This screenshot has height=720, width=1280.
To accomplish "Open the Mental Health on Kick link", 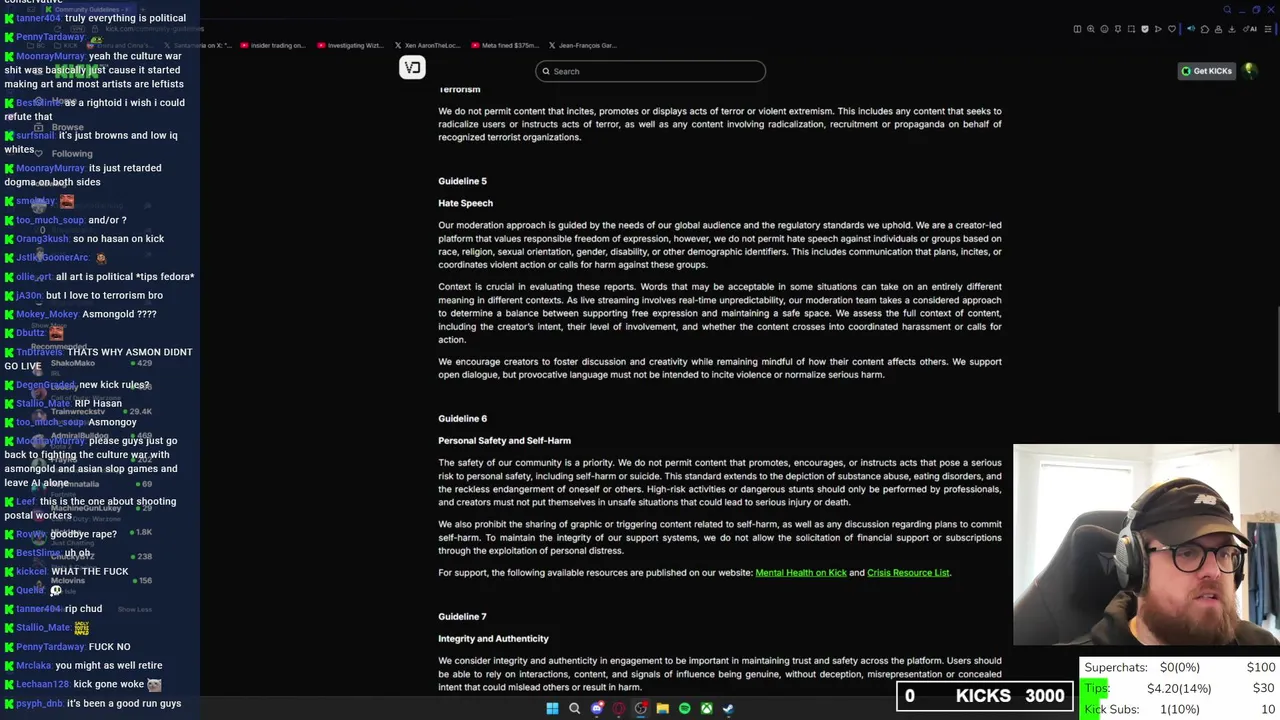I will point(801,573).
